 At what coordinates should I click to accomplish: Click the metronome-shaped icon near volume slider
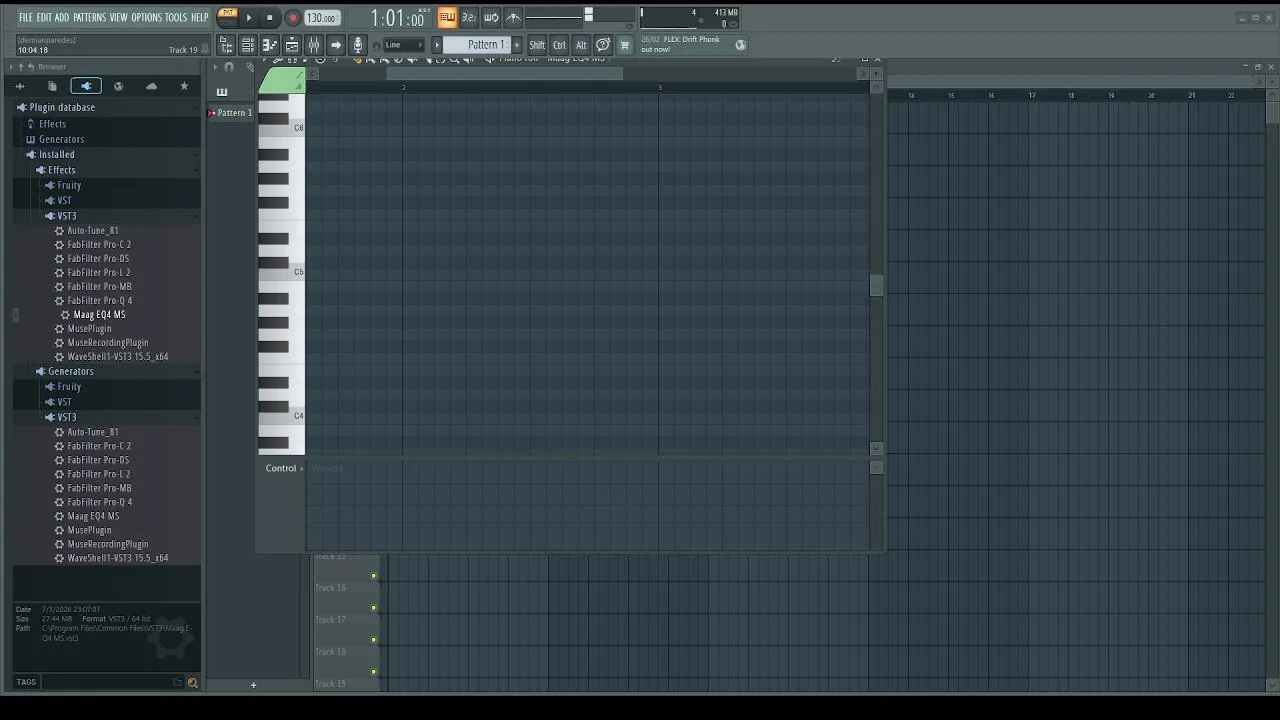(x=513, y=17)
